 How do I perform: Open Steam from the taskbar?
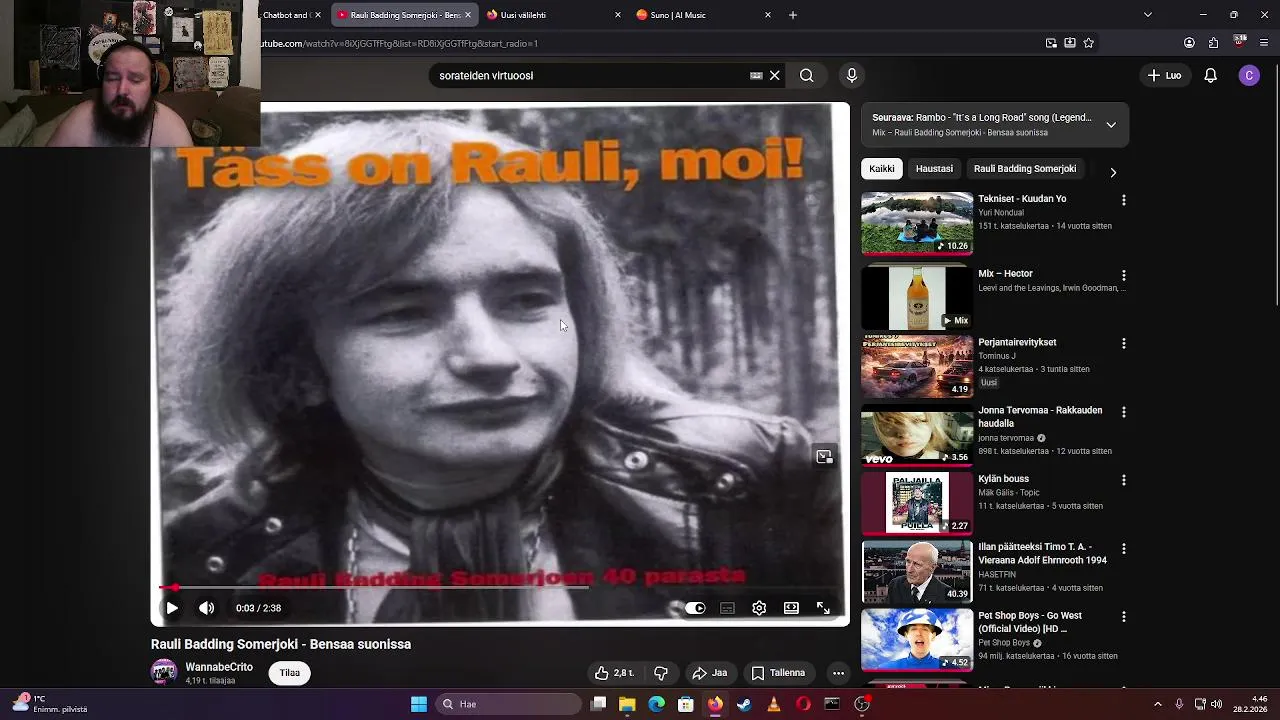click(x=744, y=704)
